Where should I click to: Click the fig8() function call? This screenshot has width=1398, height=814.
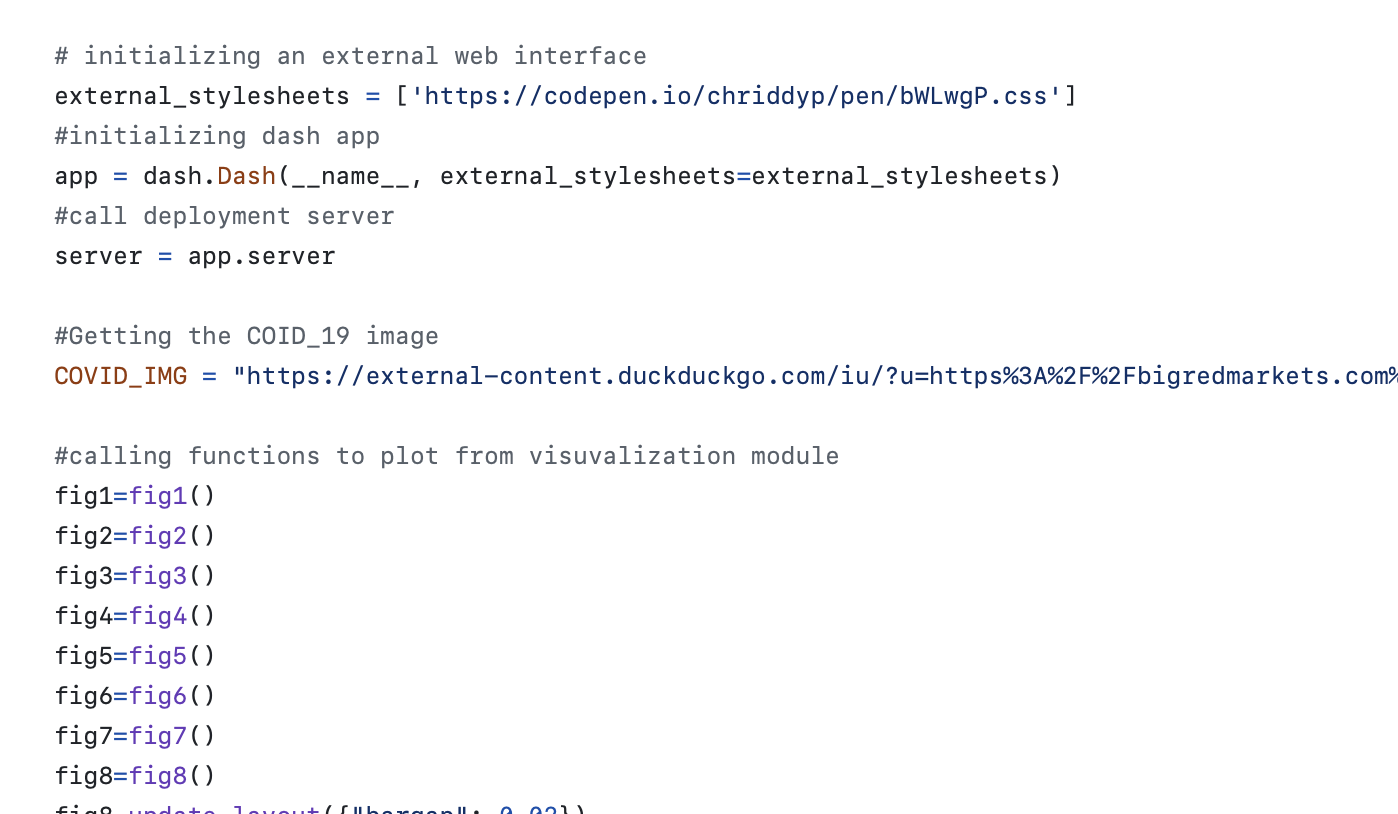pos(171,776)
